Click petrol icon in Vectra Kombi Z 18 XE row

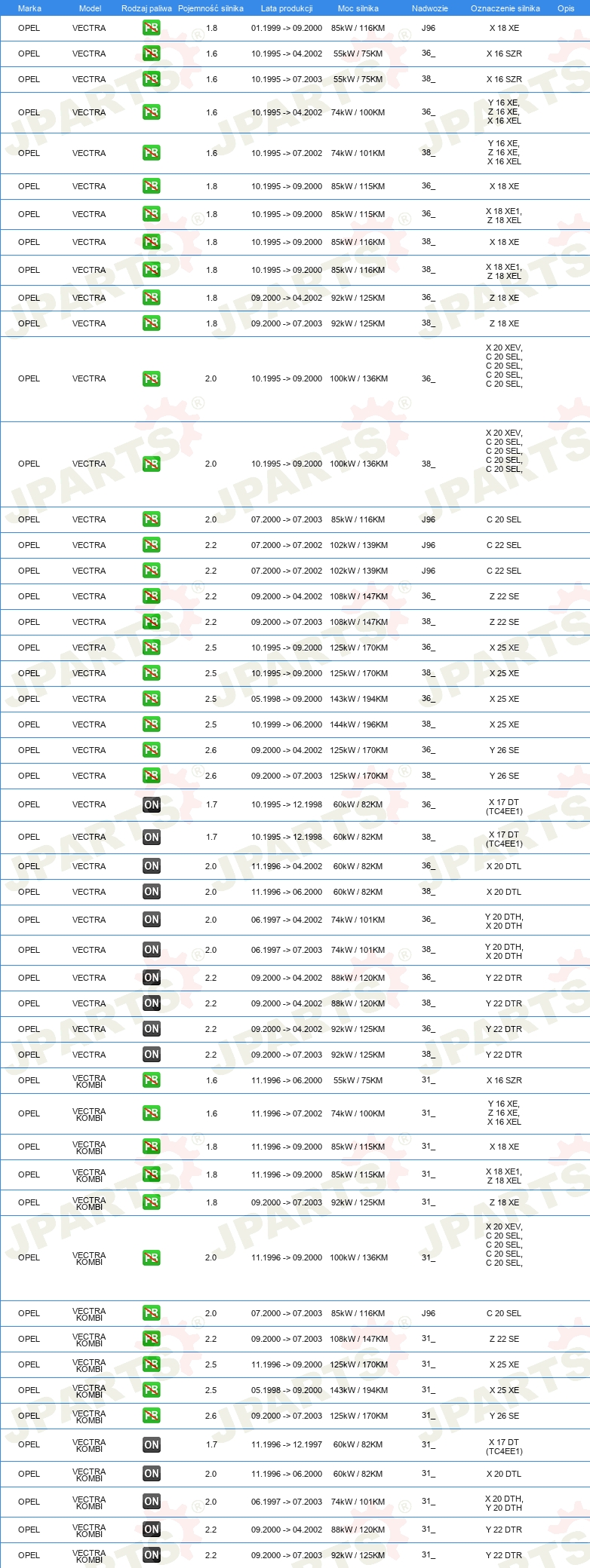click(x=152, y=1202)
